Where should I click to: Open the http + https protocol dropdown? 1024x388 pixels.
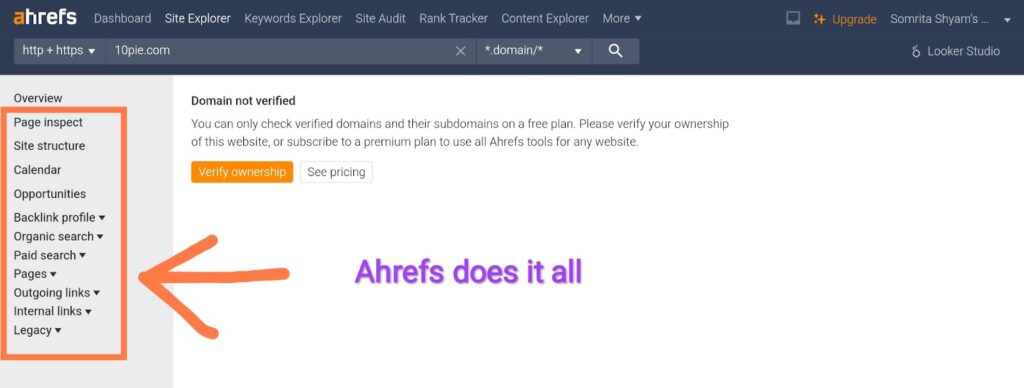point(59,51)
